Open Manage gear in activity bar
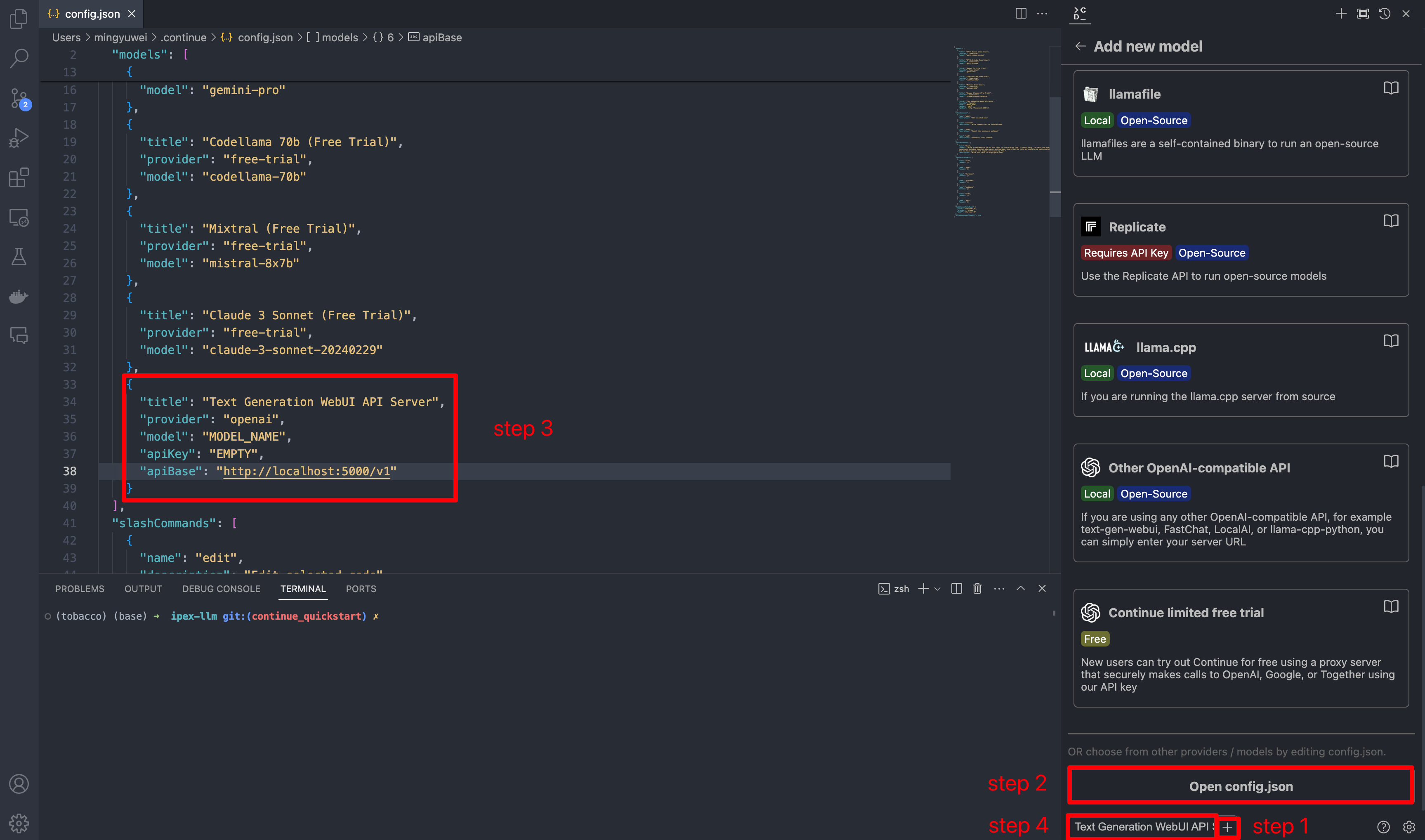The height and width of the screenshot is (840, 1425). pos(19,823)
